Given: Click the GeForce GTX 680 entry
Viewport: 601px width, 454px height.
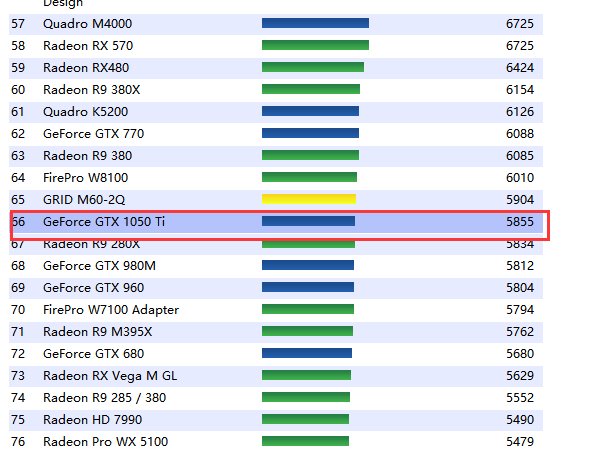Looking at the screenshot, I should pyautogui.click(x=93, y=353).
